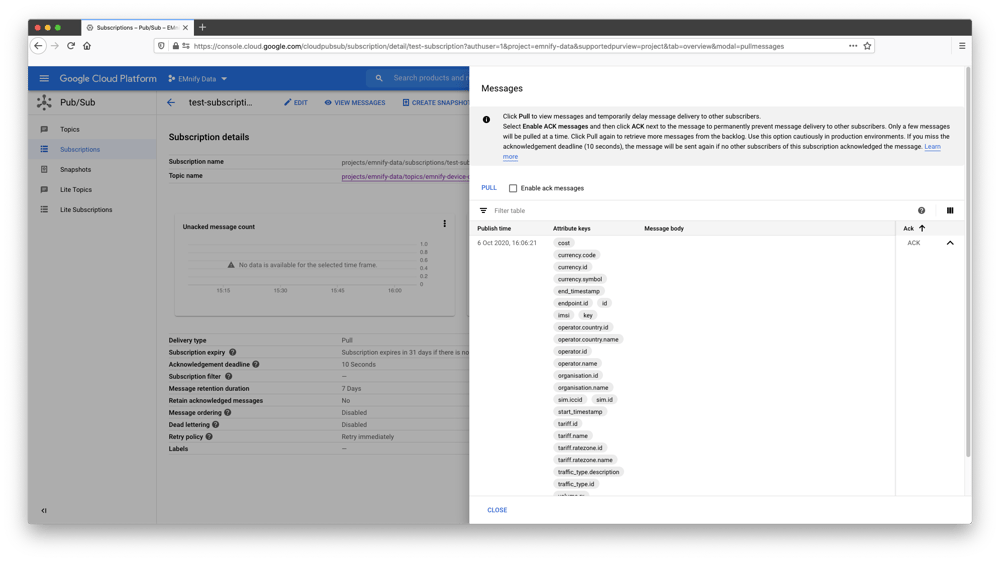The image size is (1000, 561).
Task: Click the traffic_type.description attribute chip
Action: click(588, 472)
